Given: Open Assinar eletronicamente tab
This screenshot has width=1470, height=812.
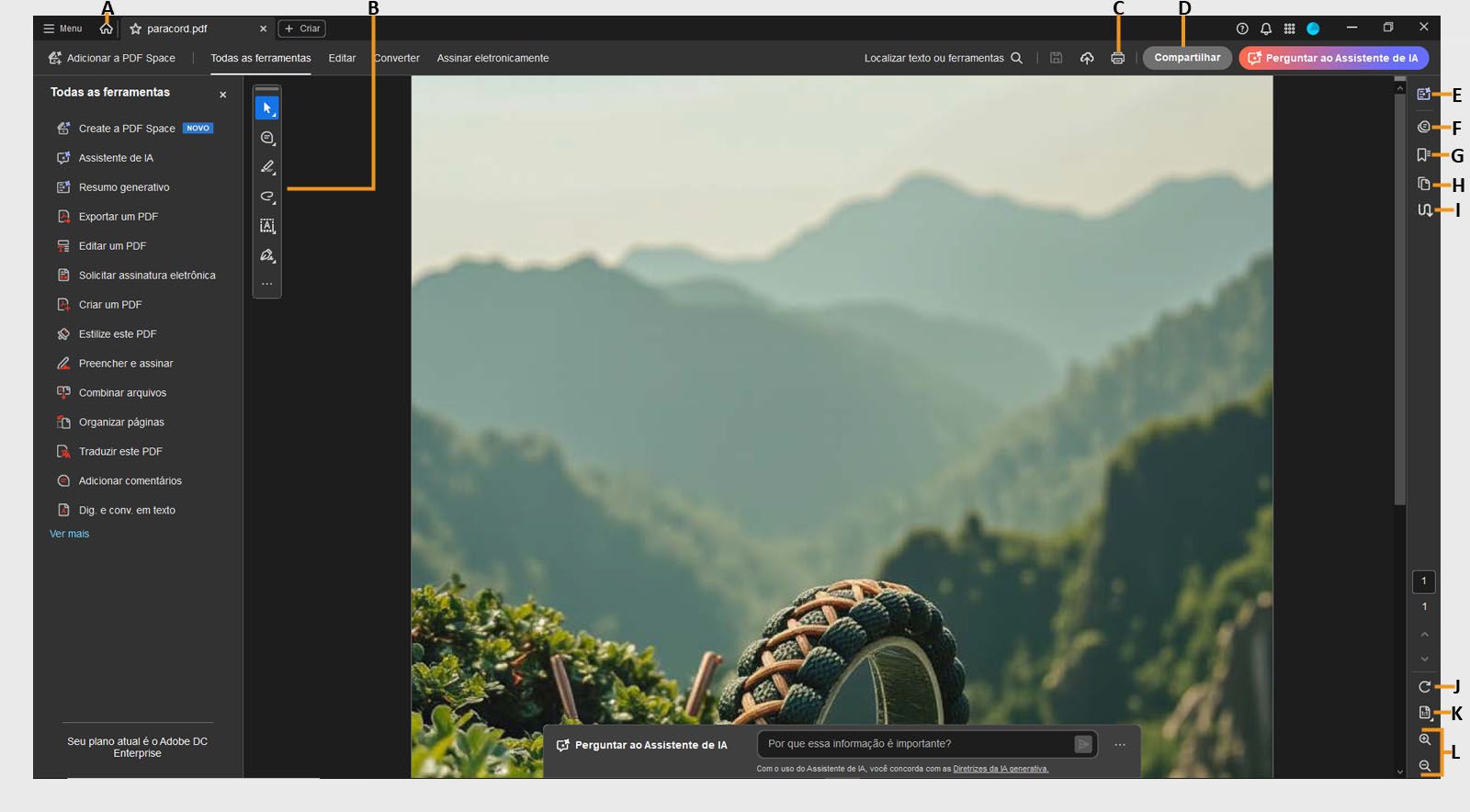Looking at the screenshot, I should pos(492,58).
